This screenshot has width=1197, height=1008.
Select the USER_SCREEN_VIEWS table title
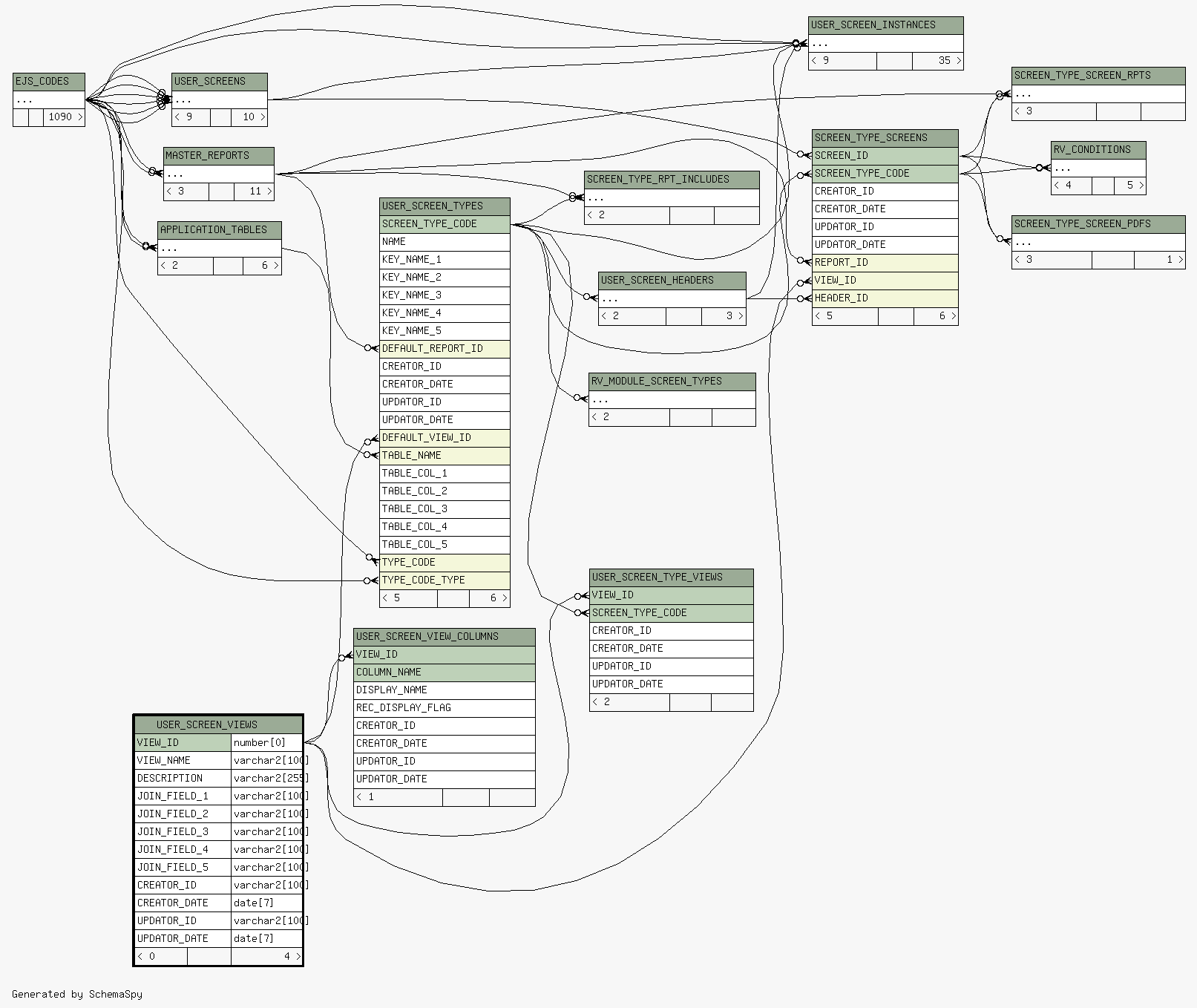point(218,724)
